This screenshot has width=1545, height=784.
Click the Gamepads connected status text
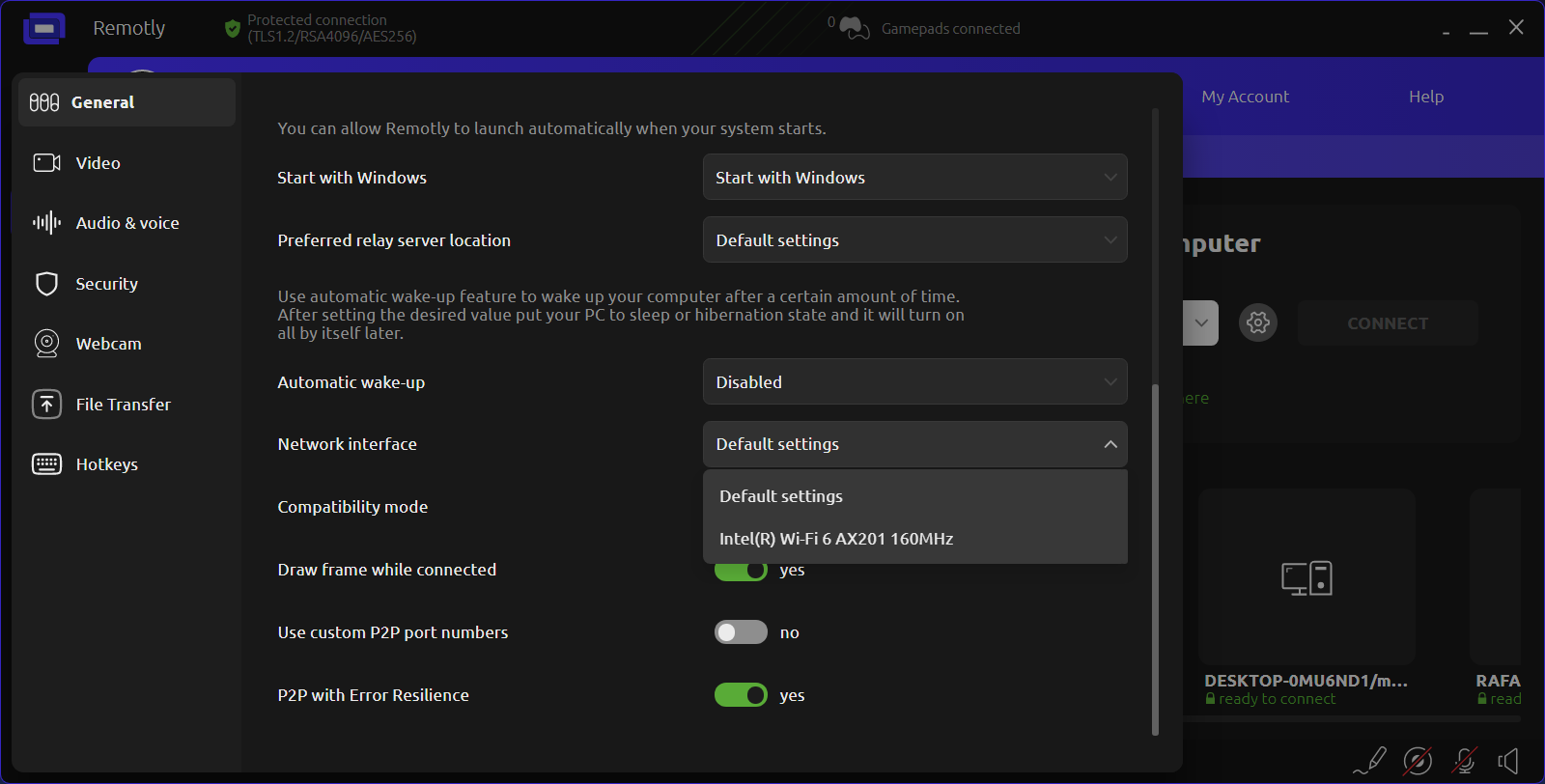pos(951,29)
